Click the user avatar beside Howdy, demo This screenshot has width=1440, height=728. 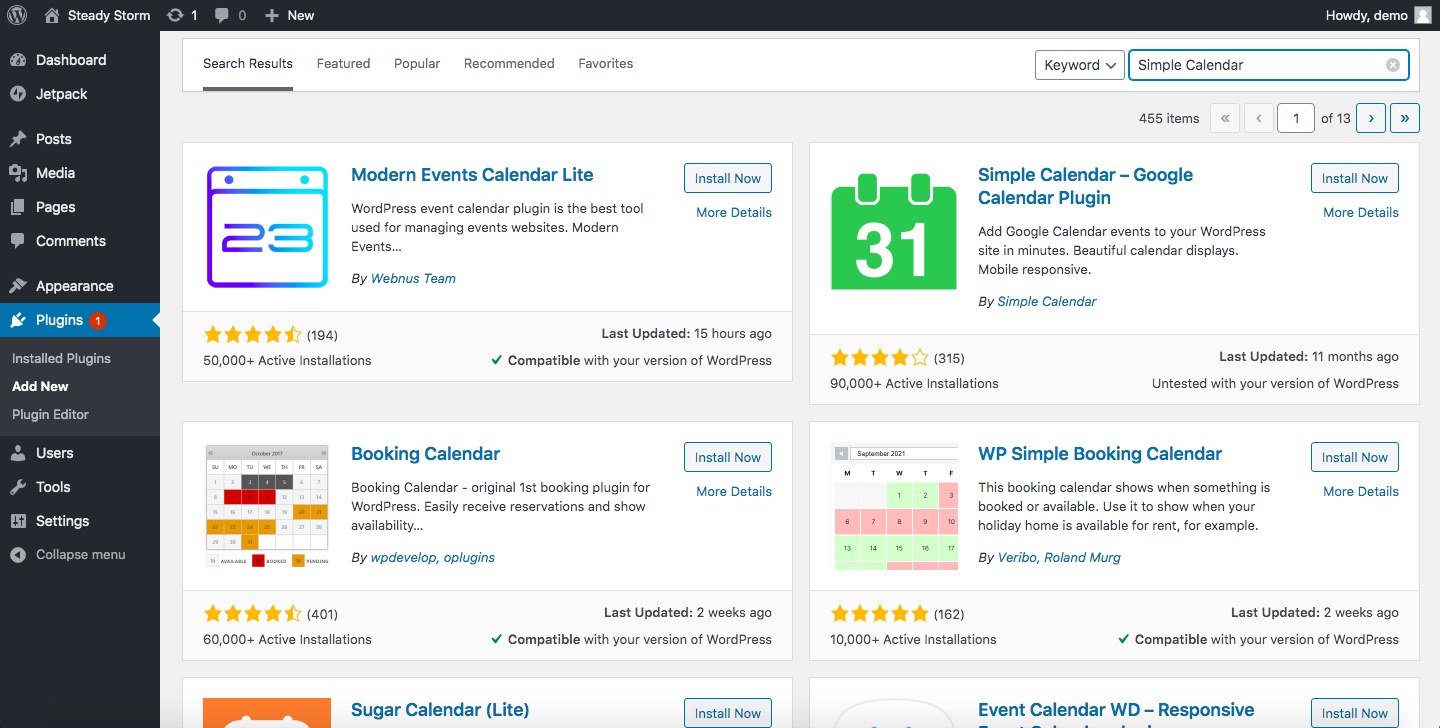click(x=1423, y=15)
